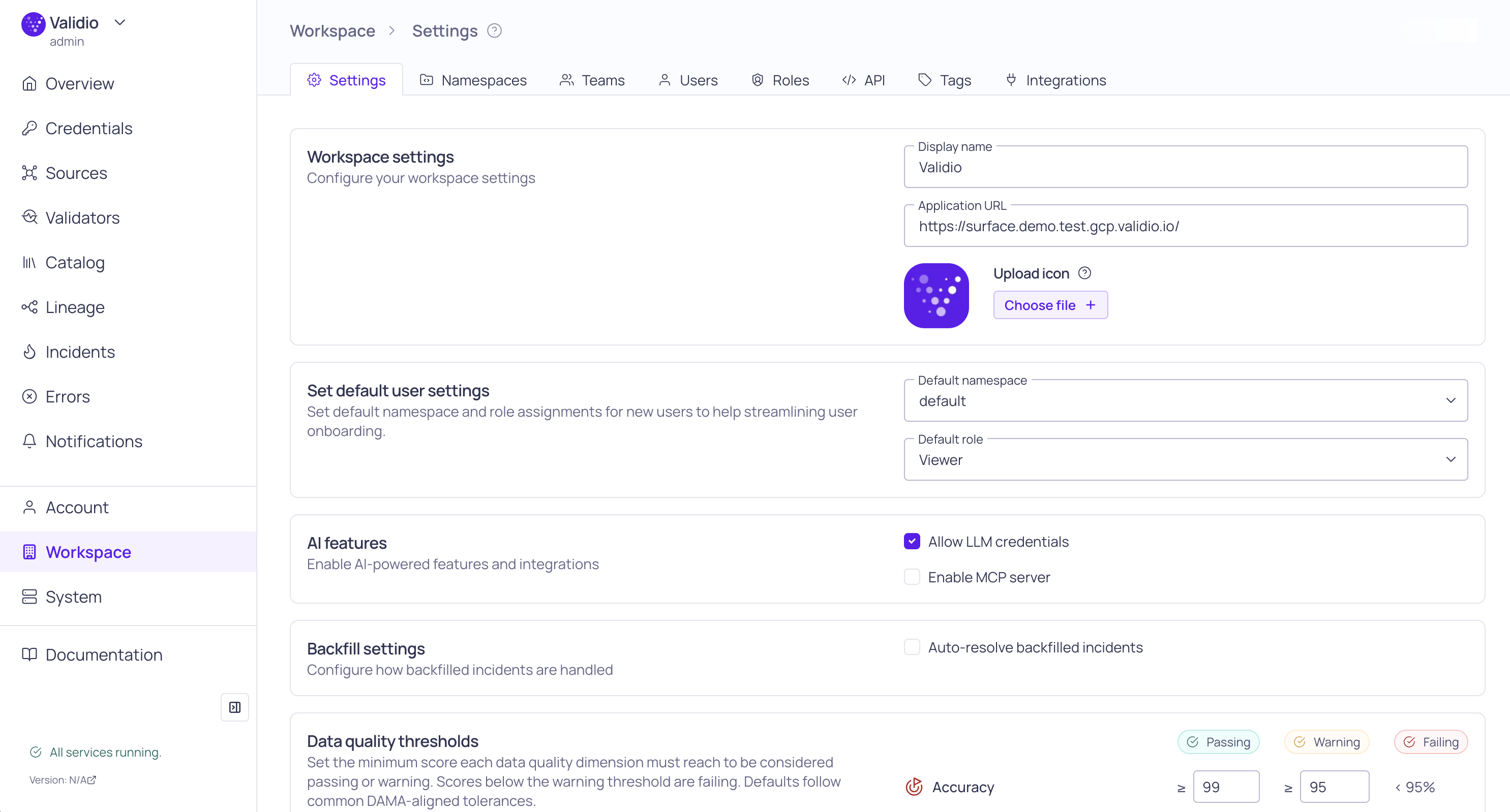Enable MCP server checkbox
Image resolution: width=1510 pixels, height=812 pixels.
click(912, 577)
